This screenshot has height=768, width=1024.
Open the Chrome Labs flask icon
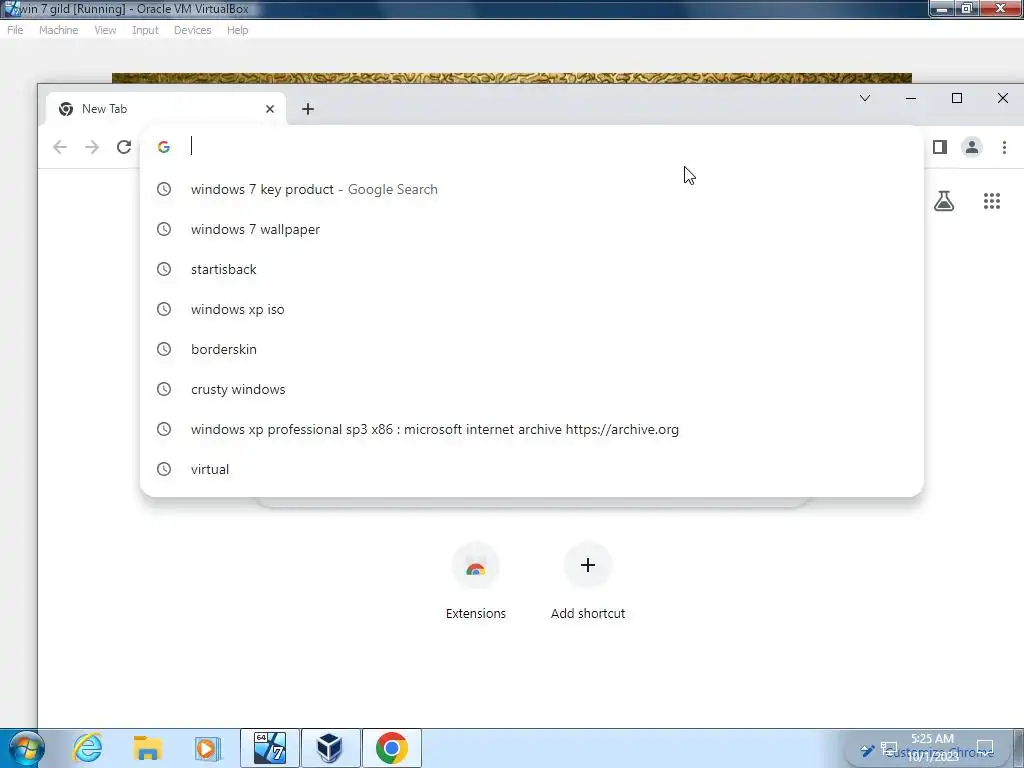point(944,201)
